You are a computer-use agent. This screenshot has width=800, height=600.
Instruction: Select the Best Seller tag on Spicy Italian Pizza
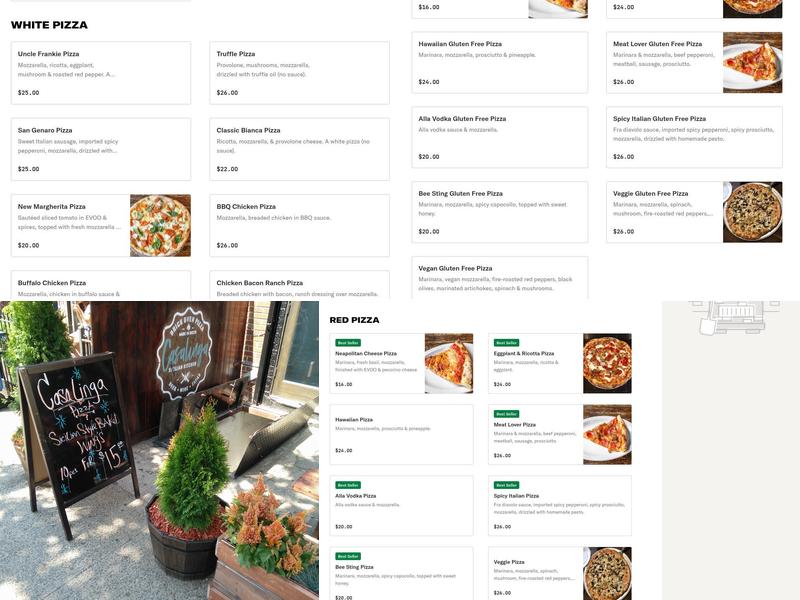click(x=507, y=485)
